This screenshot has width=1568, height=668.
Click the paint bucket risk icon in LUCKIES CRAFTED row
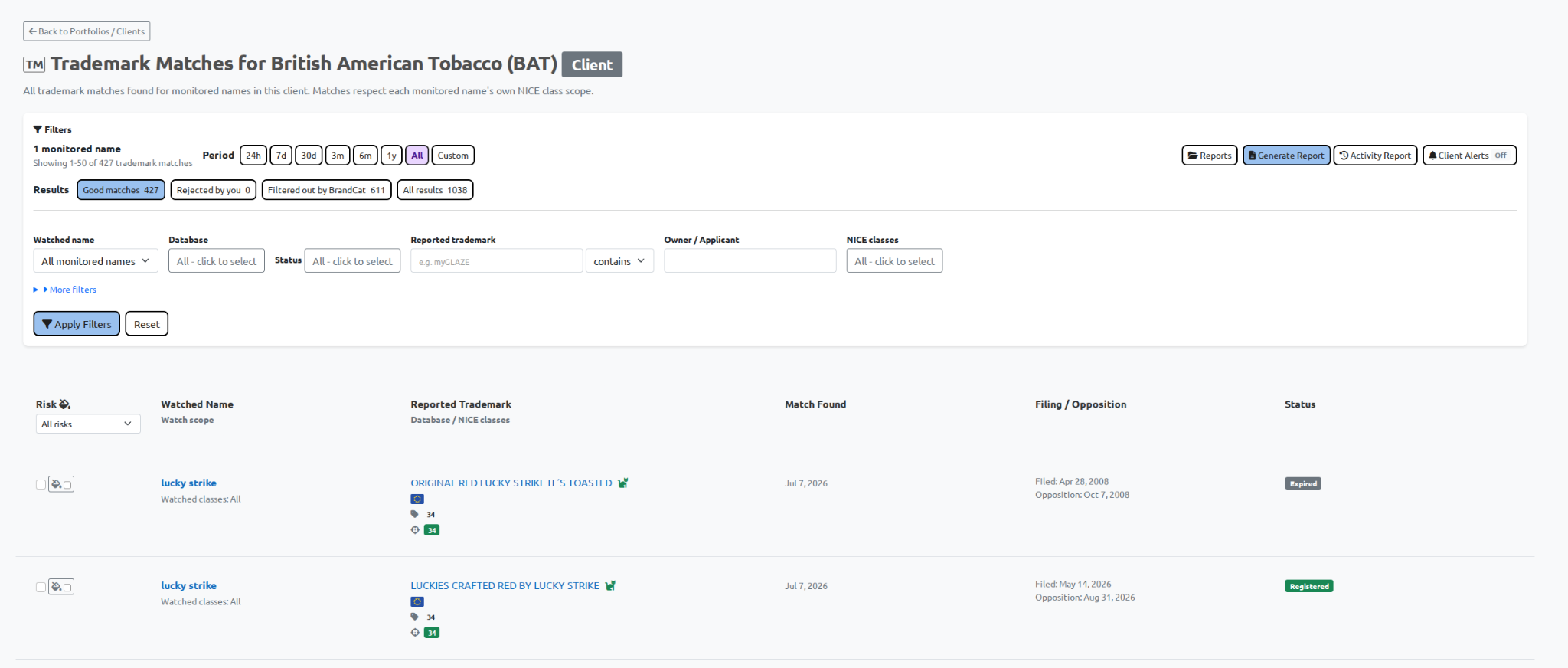pos(56,587)
